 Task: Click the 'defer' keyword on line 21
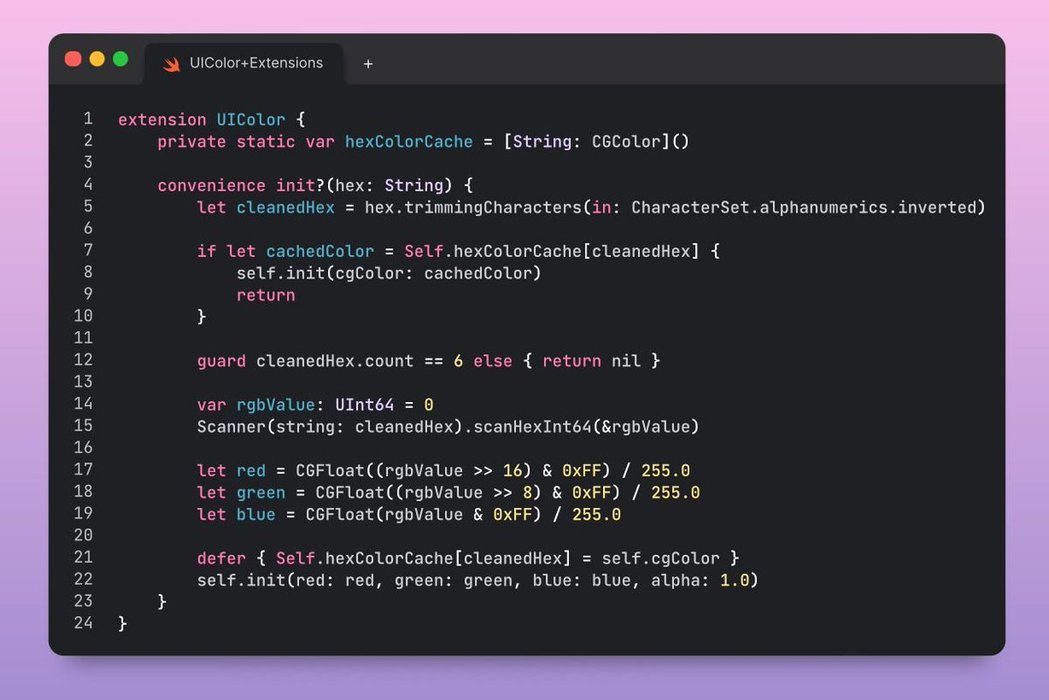point(221,559)
